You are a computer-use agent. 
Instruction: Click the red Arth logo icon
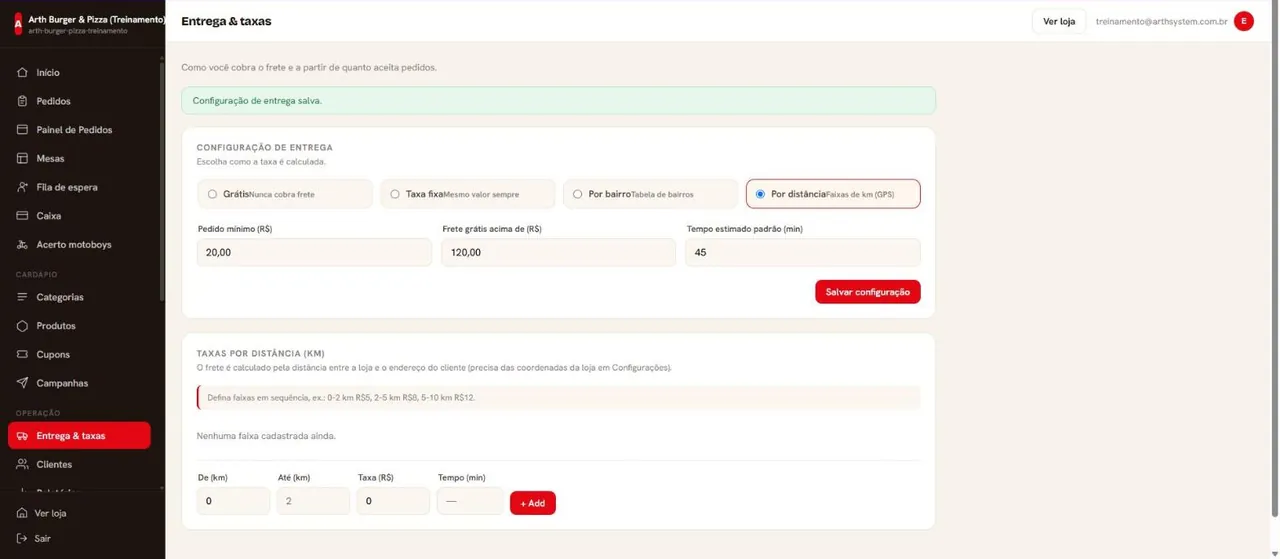click(x=17, y=24)
